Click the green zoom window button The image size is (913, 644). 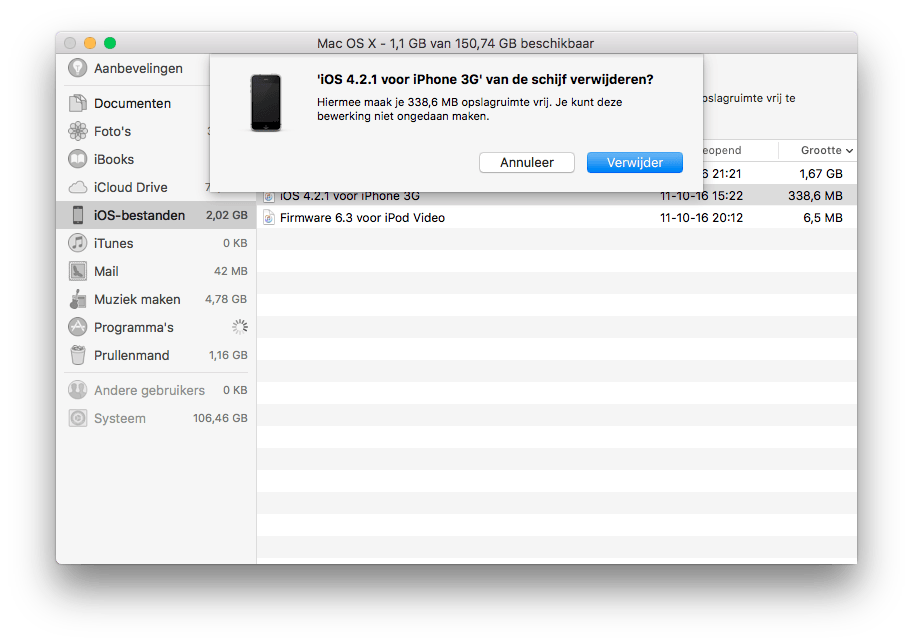[x=110, y=43]
